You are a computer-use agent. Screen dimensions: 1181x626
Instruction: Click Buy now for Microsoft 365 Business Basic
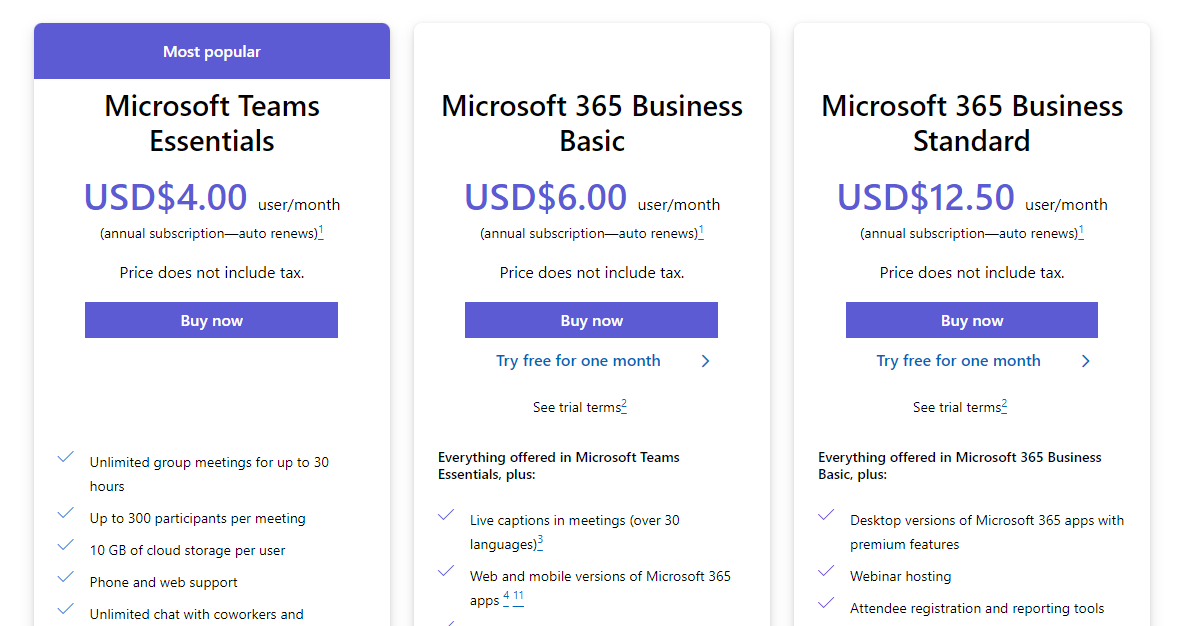tap(591, 320)
